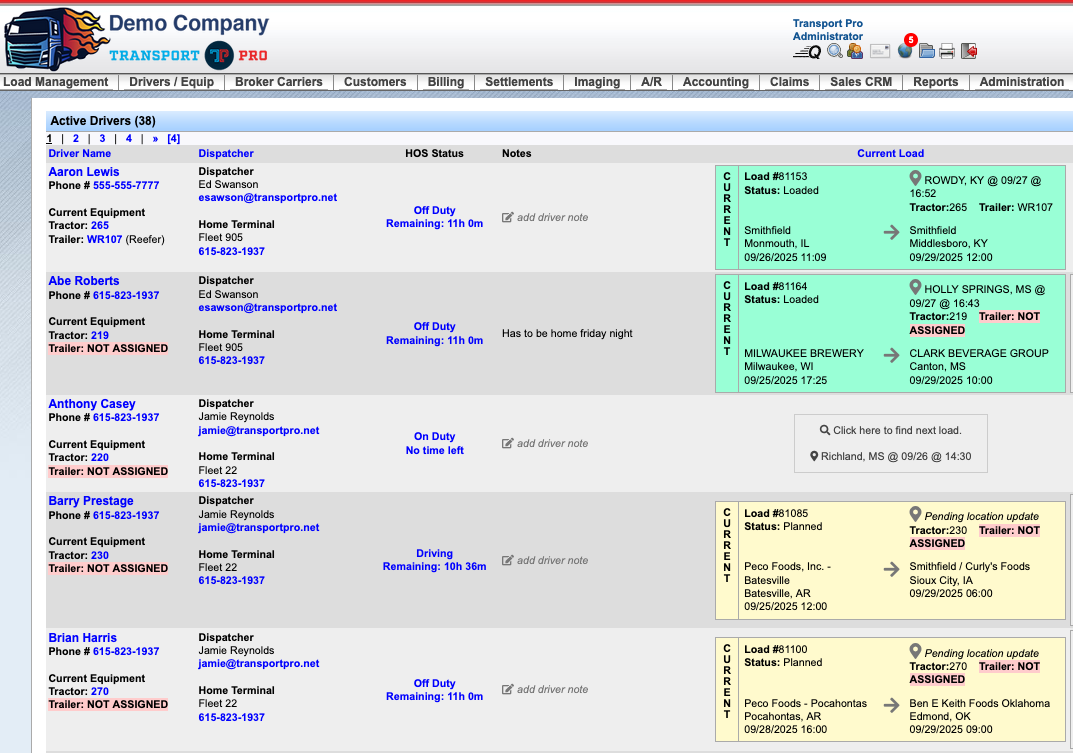Open the Broker Carriers menu
1073x753 pixels.
(x=279, y=81)
